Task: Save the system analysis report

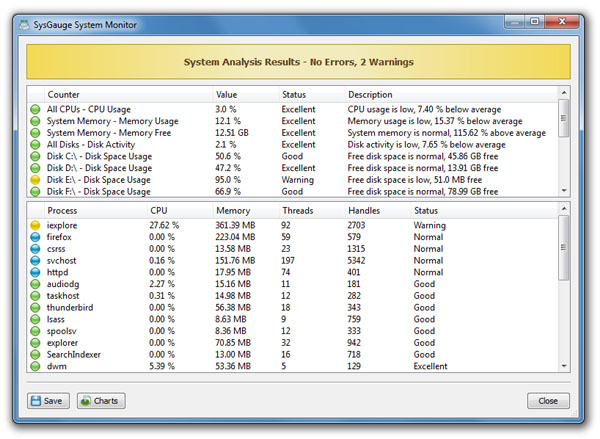Action: point(48,401)
